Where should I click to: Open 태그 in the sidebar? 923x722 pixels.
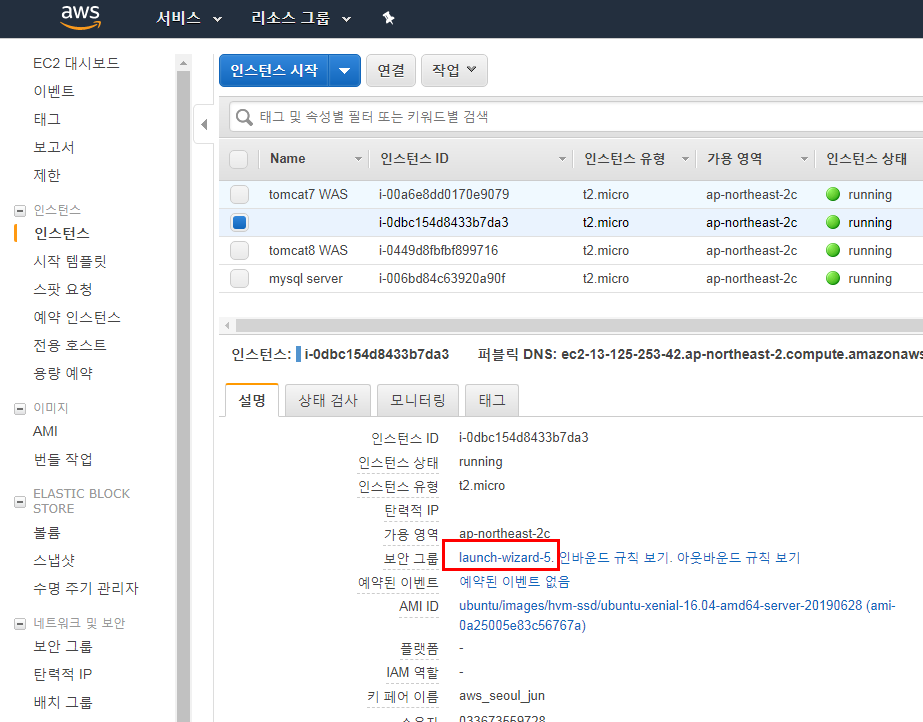click(x=47, y=119)
